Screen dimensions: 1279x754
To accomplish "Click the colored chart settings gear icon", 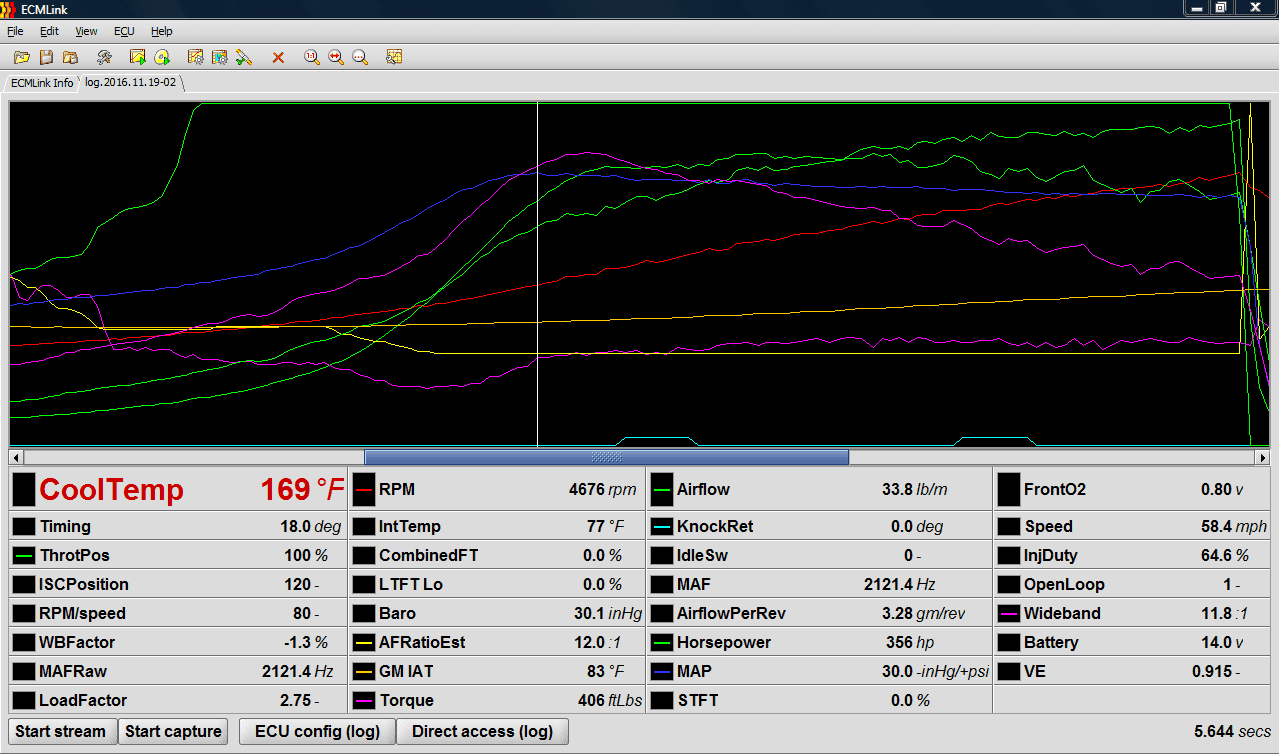I will click(x=220, y=57).
